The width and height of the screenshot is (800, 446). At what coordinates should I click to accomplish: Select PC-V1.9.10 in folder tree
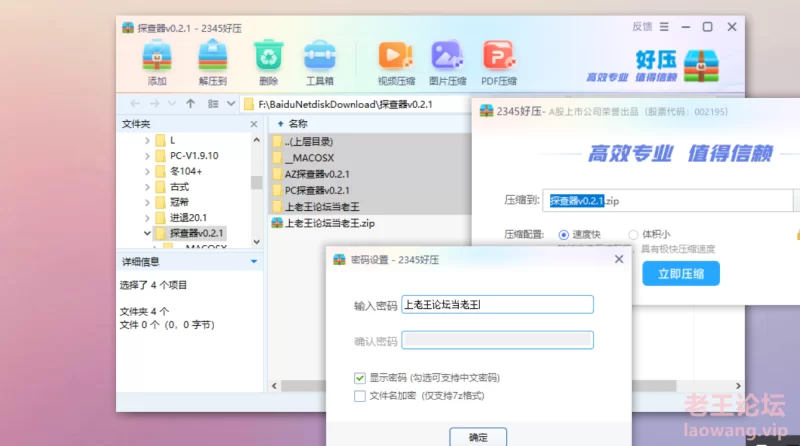pos(194,156)
